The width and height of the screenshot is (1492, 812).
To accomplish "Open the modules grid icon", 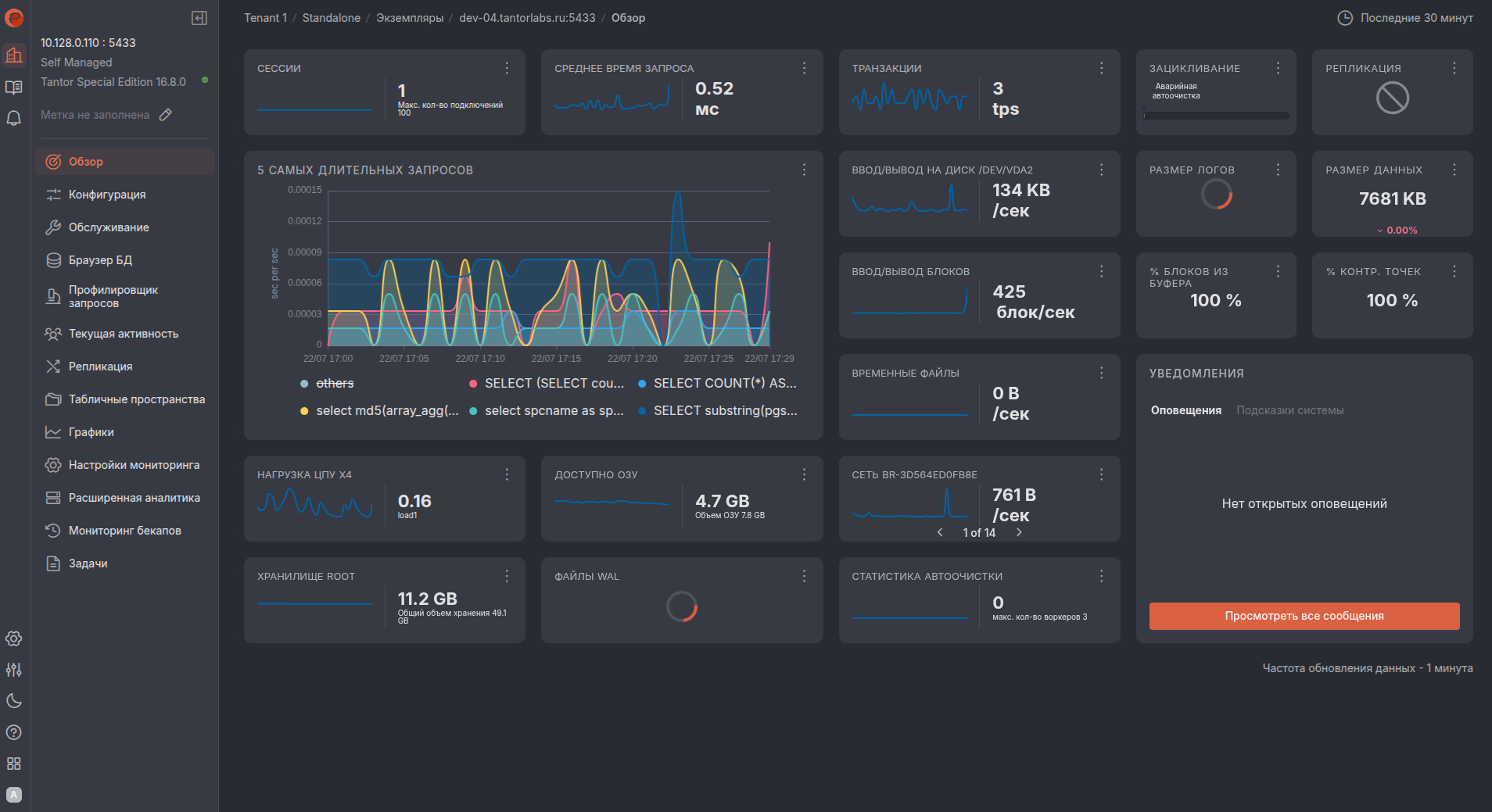I will (x=14, y=764).
